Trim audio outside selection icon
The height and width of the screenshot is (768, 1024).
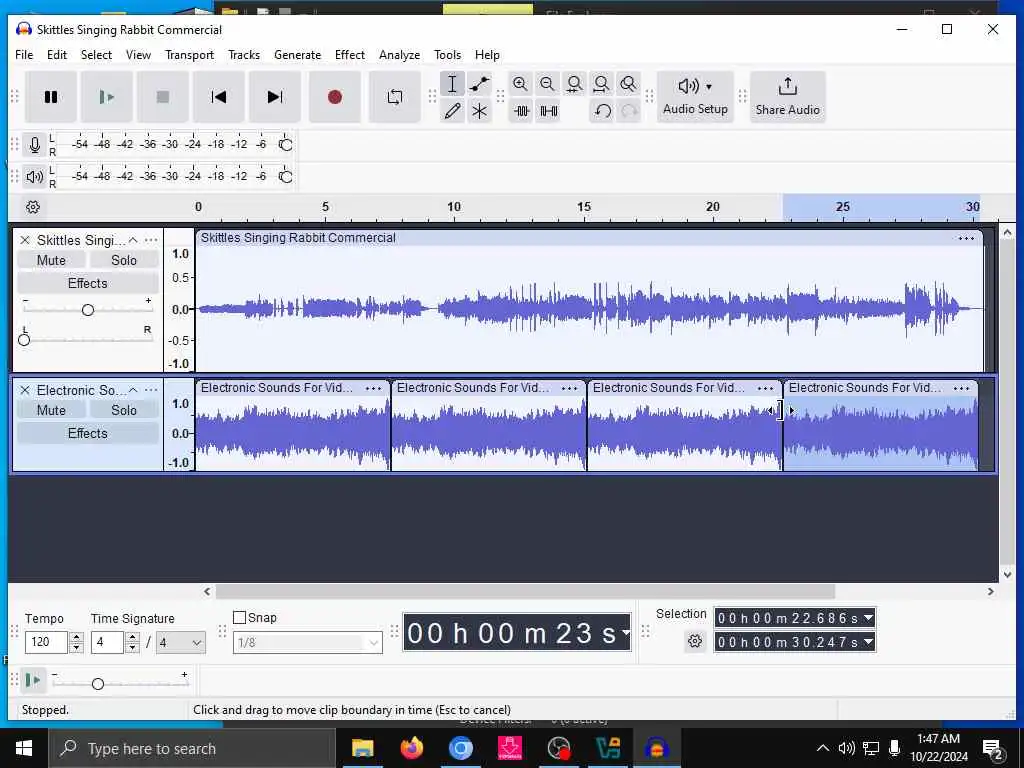tap(521, 111)
